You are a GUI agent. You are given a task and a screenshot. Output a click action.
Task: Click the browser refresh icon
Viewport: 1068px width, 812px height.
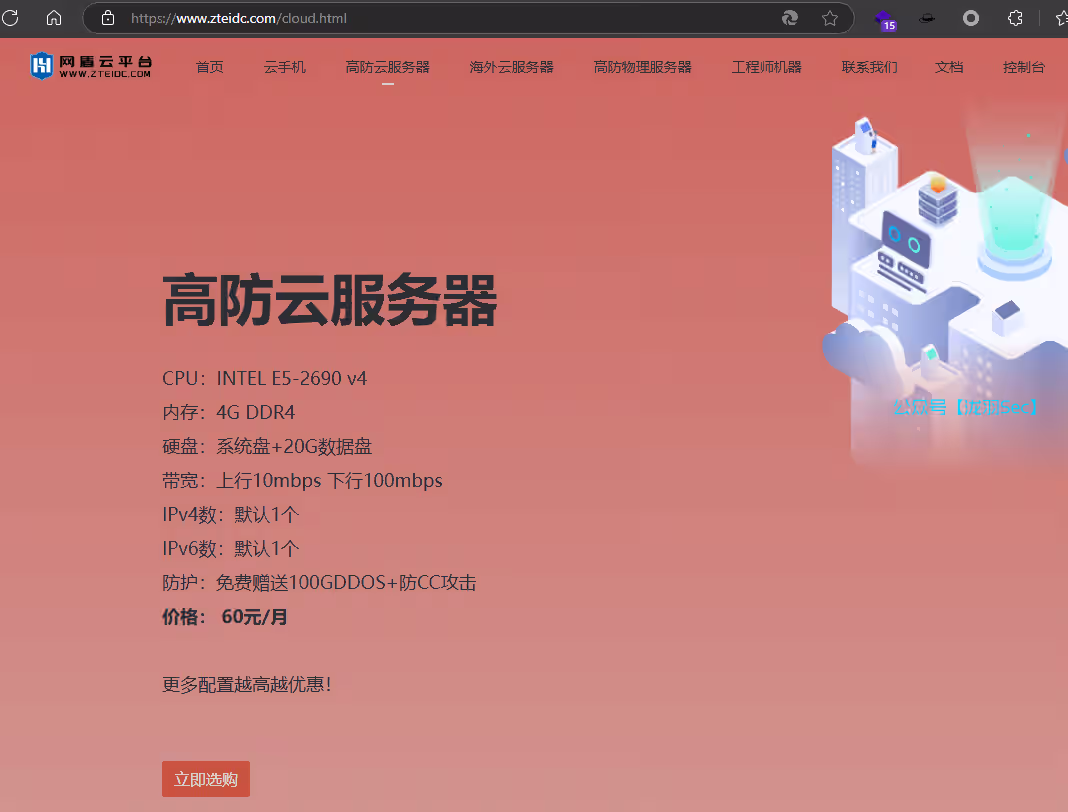(11, 18)
